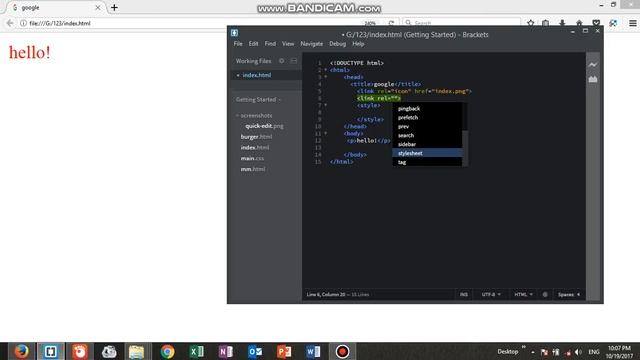Viewport: 640px width, 360px height.
Task: Open Firefox from the taskbar
Action: tap(21, 351)
